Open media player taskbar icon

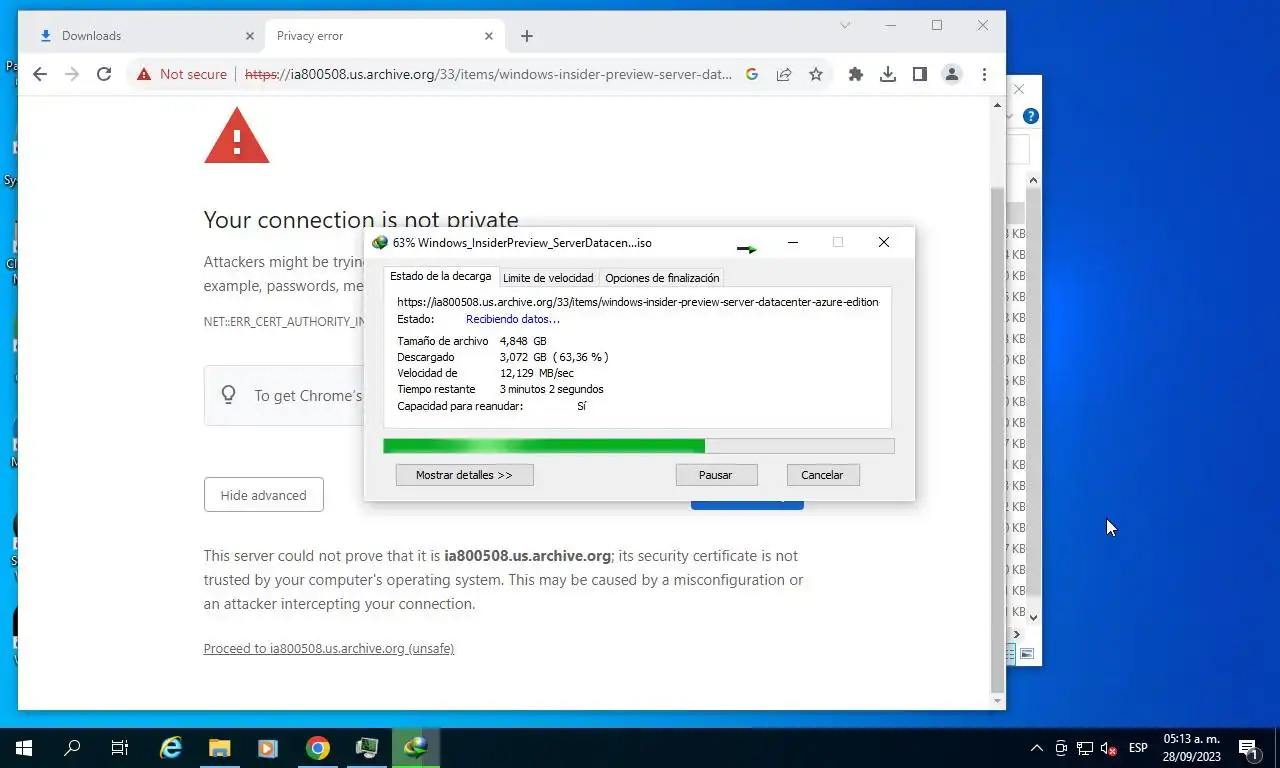pos(268,748)
